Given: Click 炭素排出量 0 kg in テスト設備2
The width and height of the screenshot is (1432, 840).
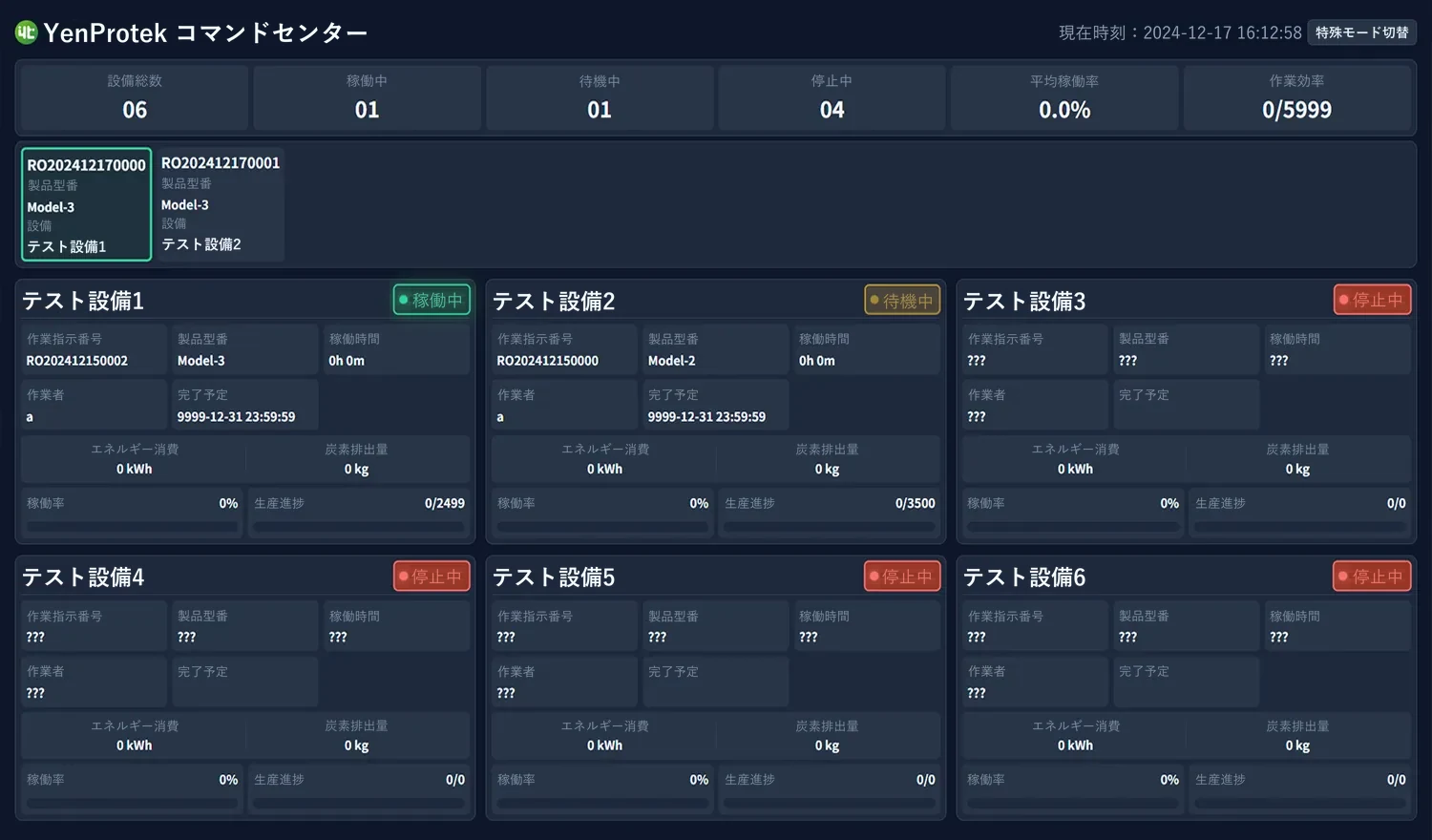Looking at the screenshot, I should click(827, 459).
